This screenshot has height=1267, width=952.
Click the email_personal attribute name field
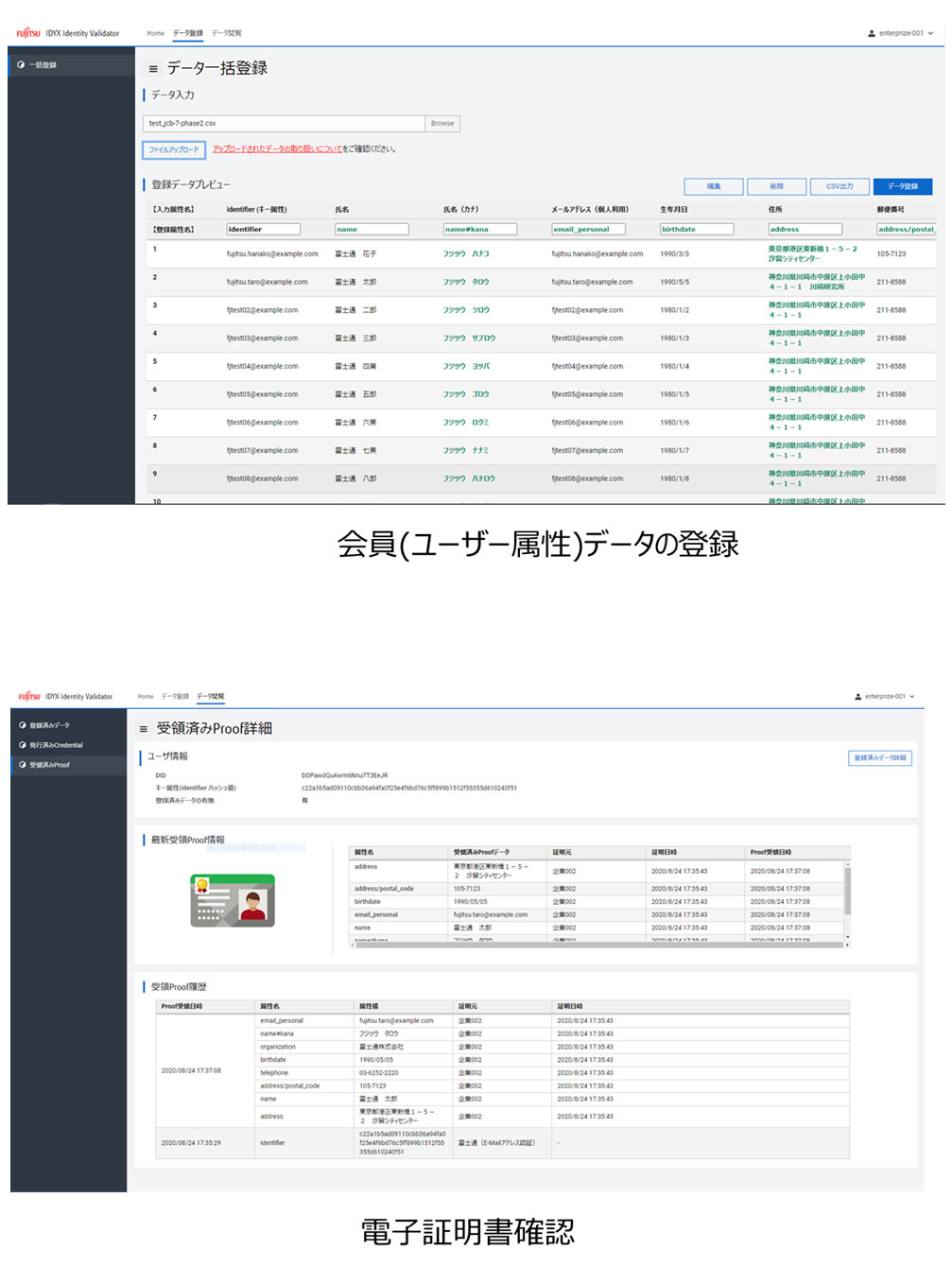tap(588, 230)
